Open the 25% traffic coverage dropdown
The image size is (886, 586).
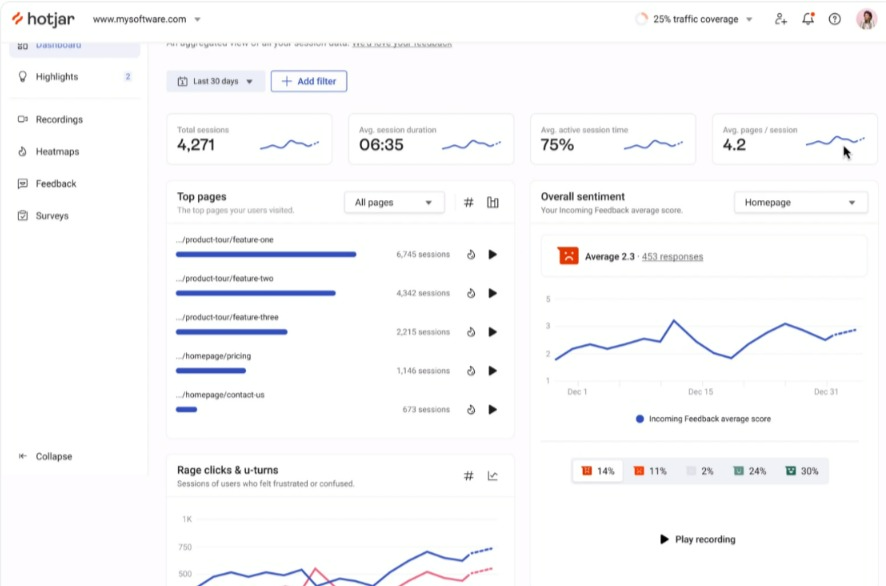click(x=695, y=19)
